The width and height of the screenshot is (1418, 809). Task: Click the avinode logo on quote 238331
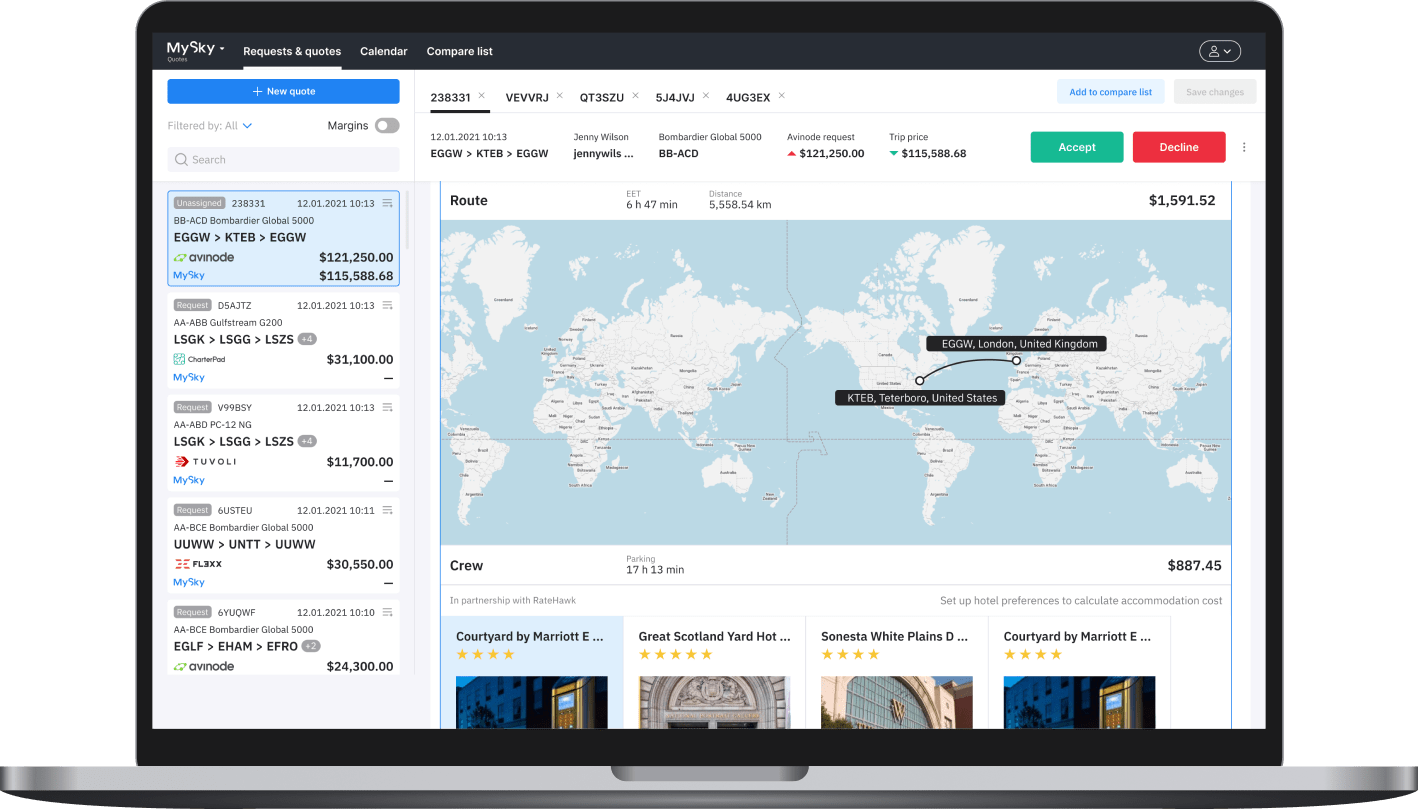[x=204, y=257]
